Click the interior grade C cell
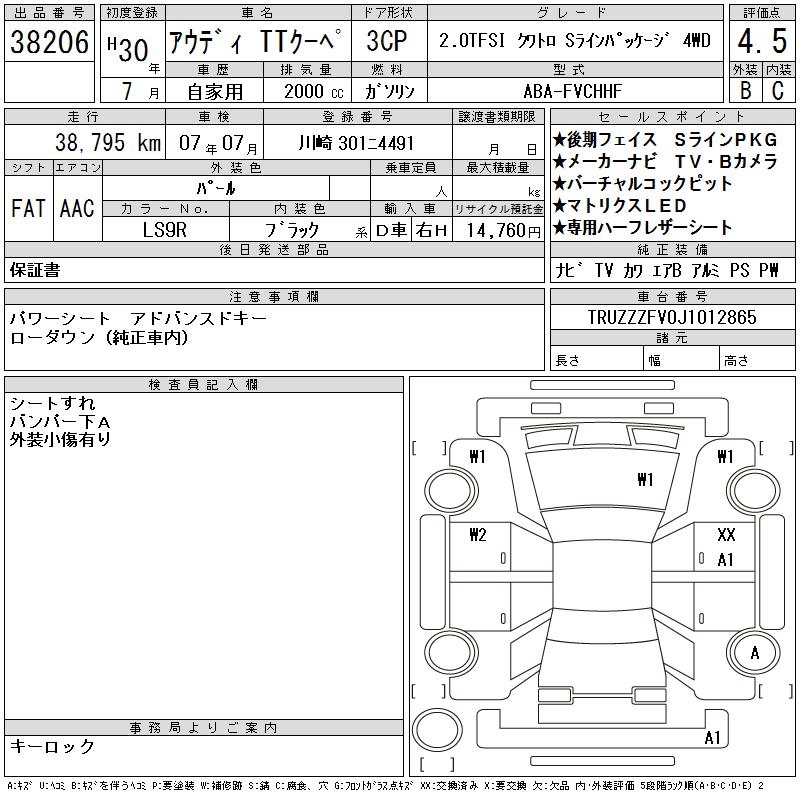 (x=777, y=90)
